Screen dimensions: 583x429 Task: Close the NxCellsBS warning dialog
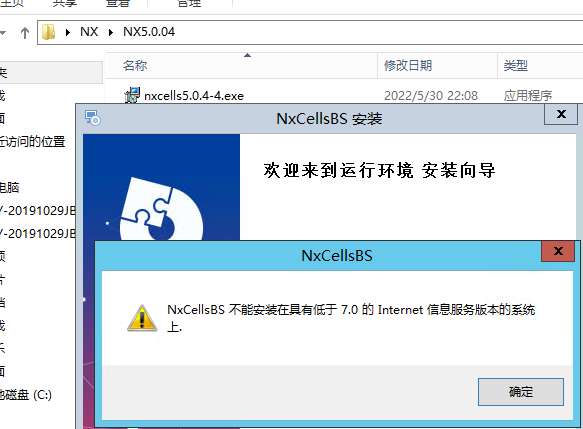tap(558, 251)
